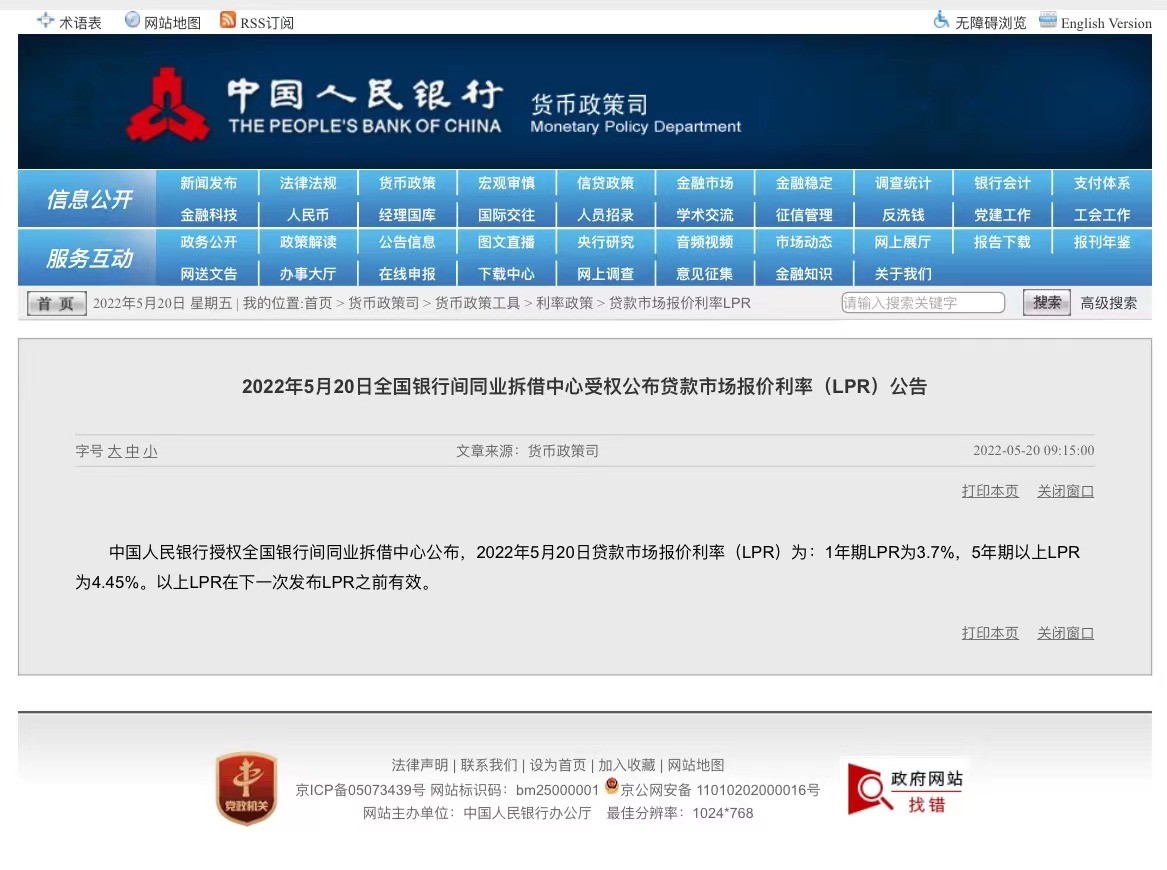Click 京公网安备 11010202000016号 link
Viewport: 1167px width, 870px height.
click(x=720, y=790)
